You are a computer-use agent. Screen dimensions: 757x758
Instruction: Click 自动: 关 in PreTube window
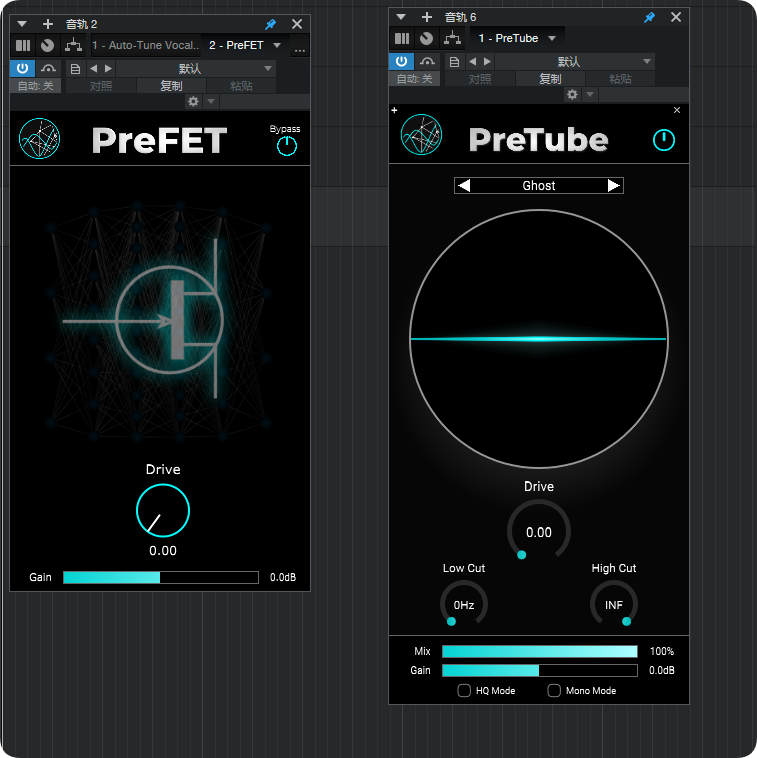(x=414, y=79)
